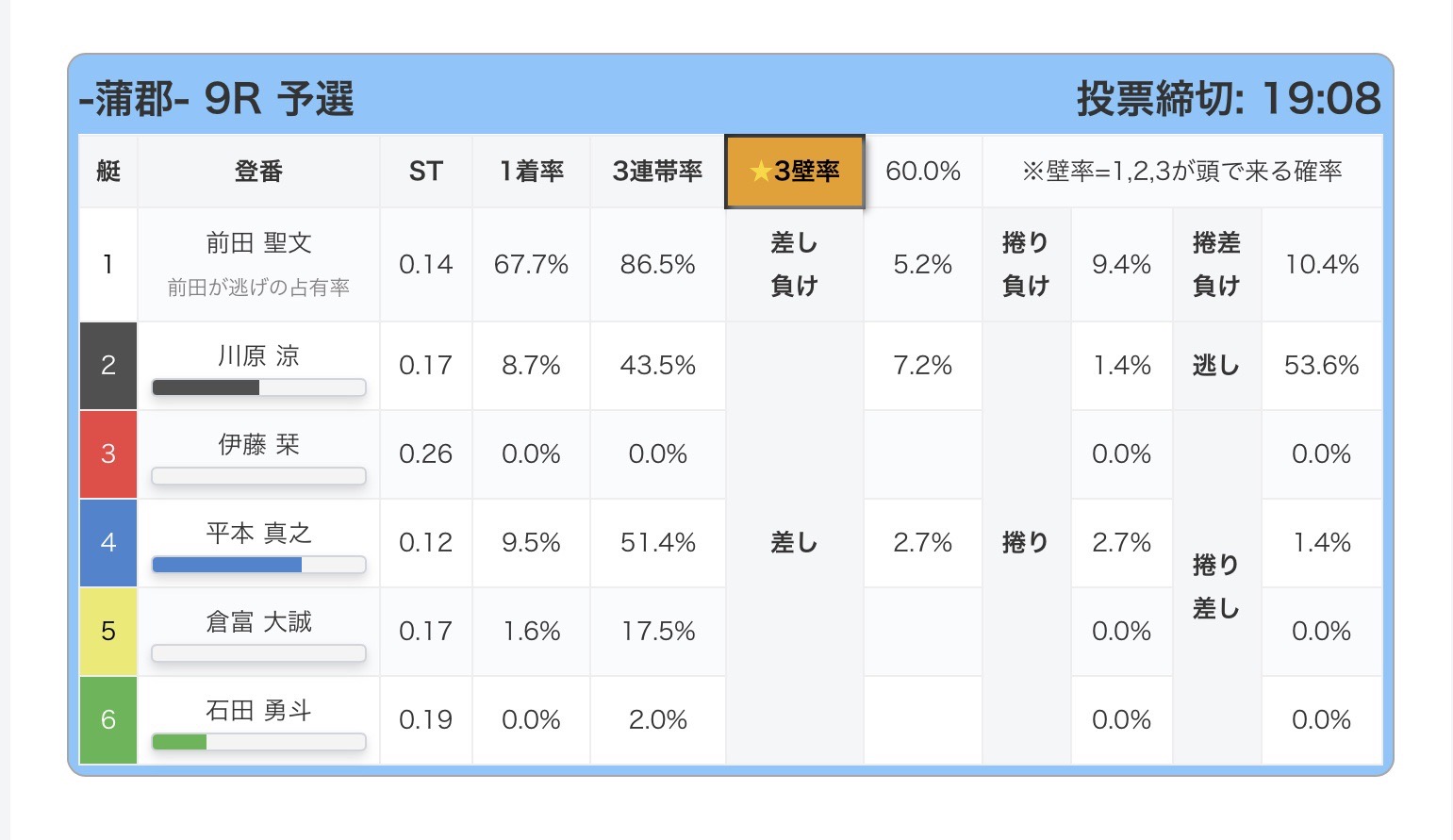Click the star icon in 3壁率

point(760,172)
